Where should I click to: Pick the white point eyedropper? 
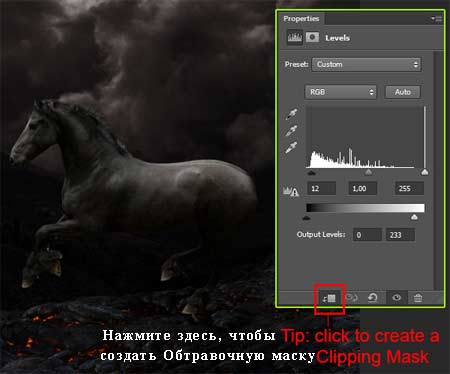291,147
